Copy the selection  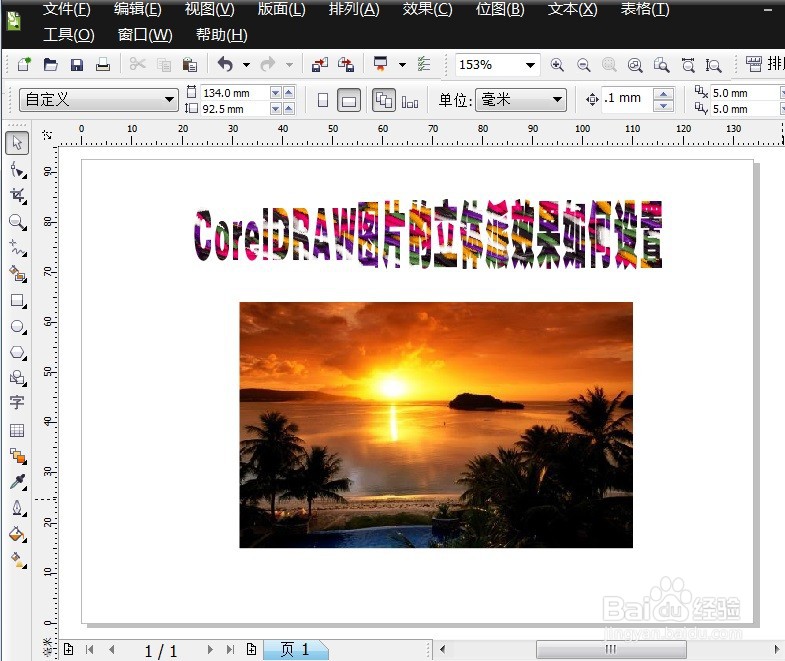point(164,65)
